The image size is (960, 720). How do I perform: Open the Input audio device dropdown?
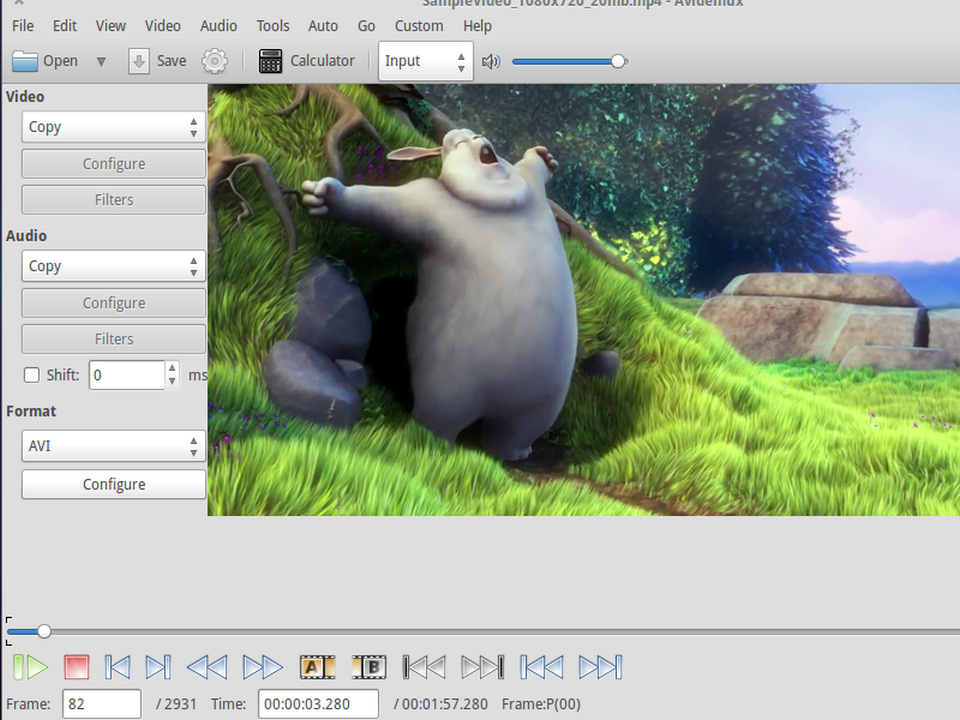(426, 61)
